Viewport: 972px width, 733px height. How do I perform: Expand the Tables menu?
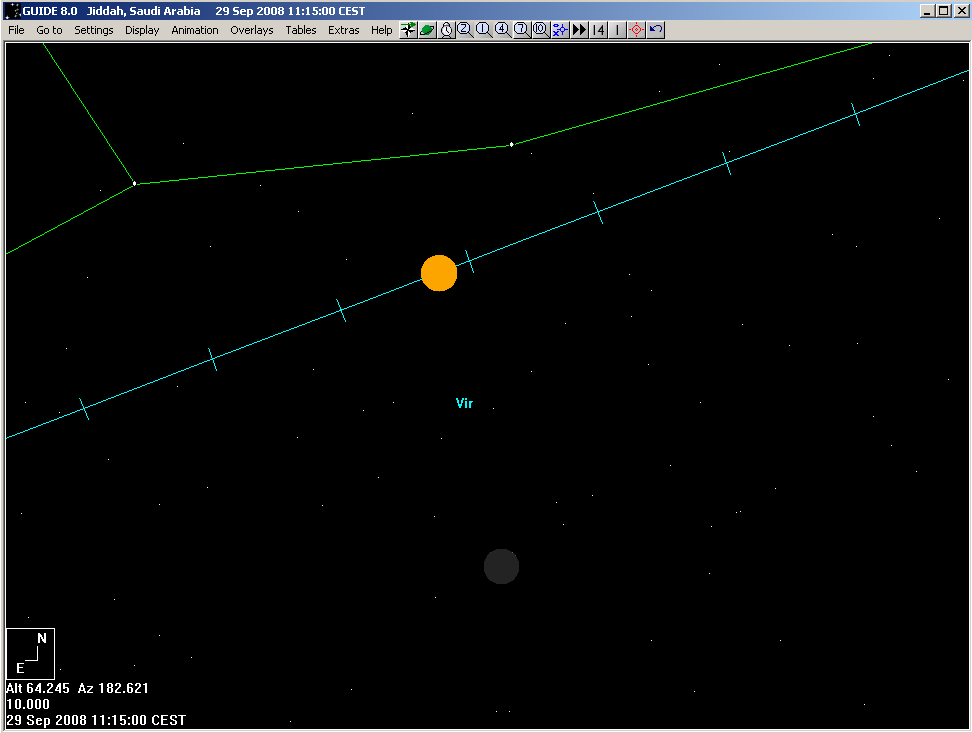click(x=300, y=30)
